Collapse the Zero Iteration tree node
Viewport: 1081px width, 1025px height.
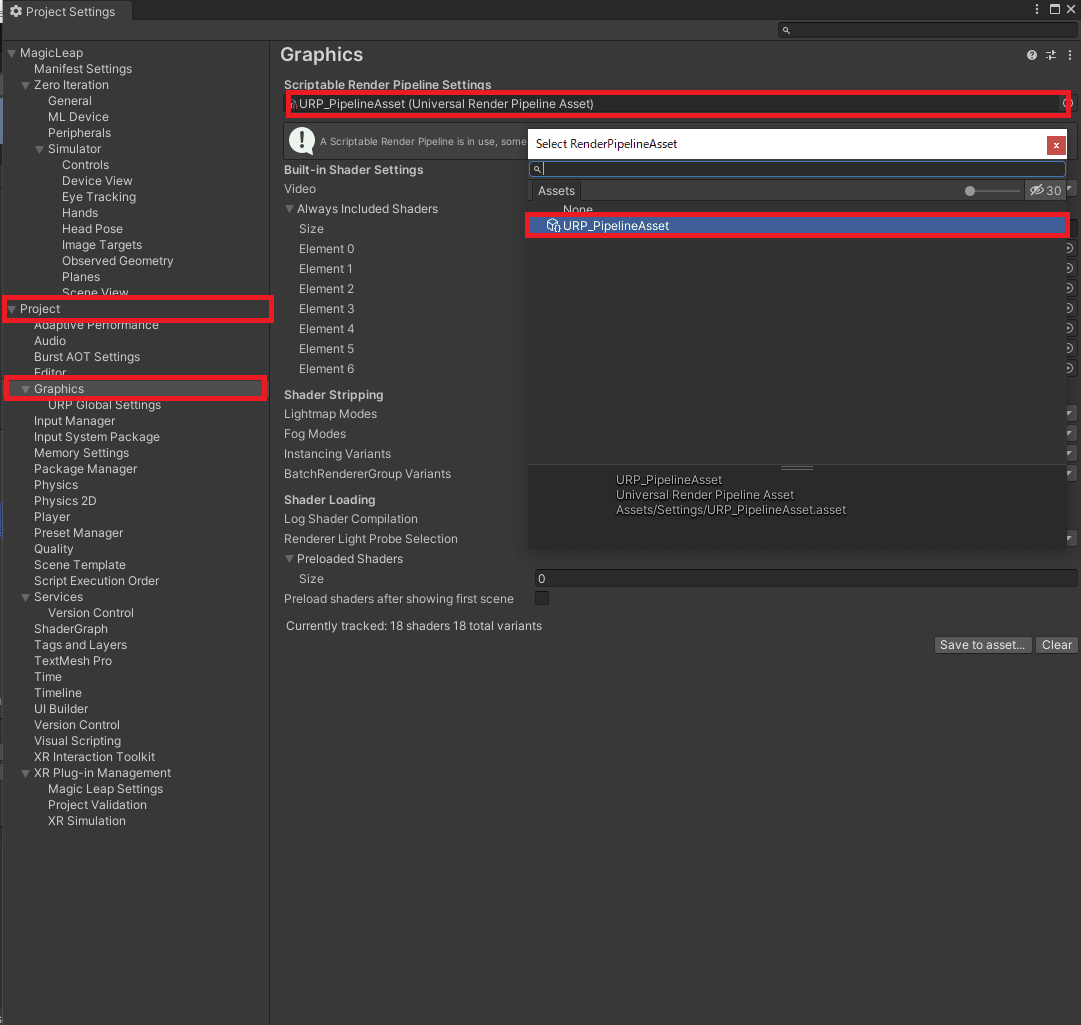click(26, 85)
